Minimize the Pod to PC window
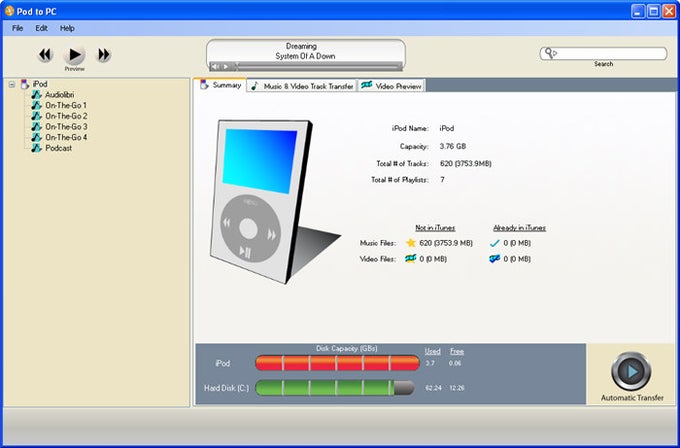680x448 pixels. pyautogui.click(x=638, y=11)
